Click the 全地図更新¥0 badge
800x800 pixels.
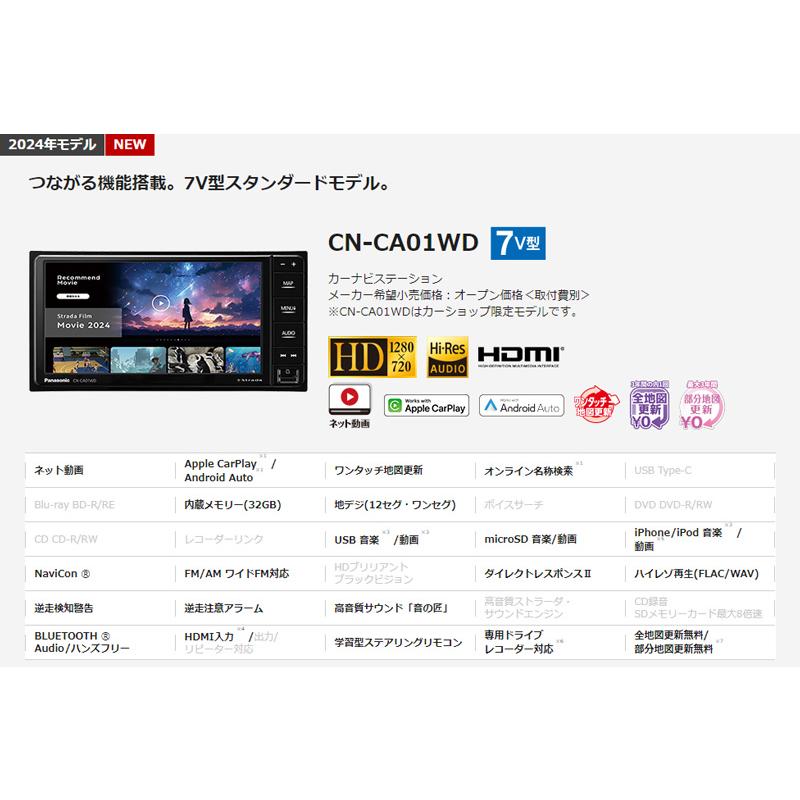click(648, 403)
